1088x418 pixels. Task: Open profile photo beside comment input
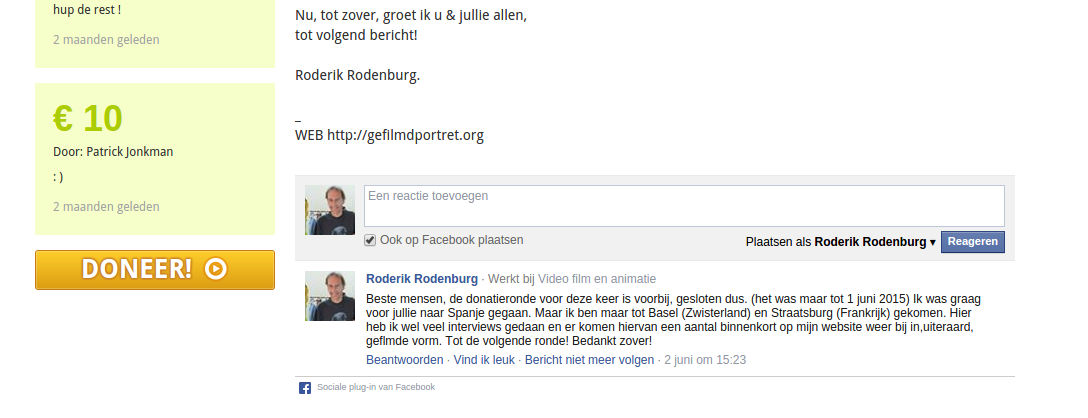point(330,210)
